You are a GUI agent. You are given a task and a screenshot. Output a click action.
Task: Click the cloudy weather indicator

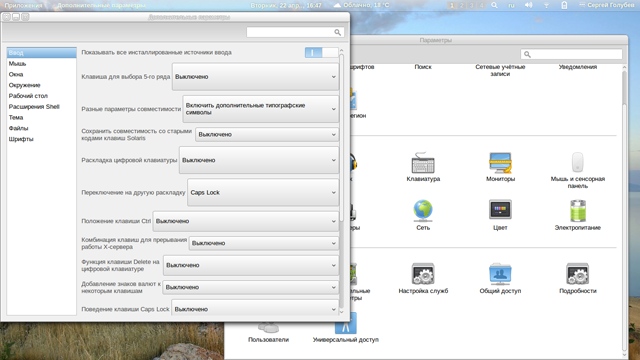pos(361,5)
